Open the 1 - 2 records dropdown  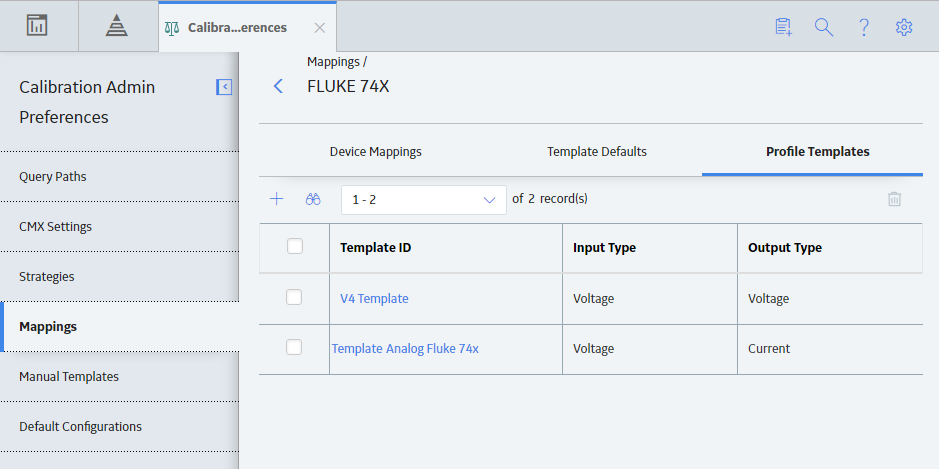click(424, 199)
